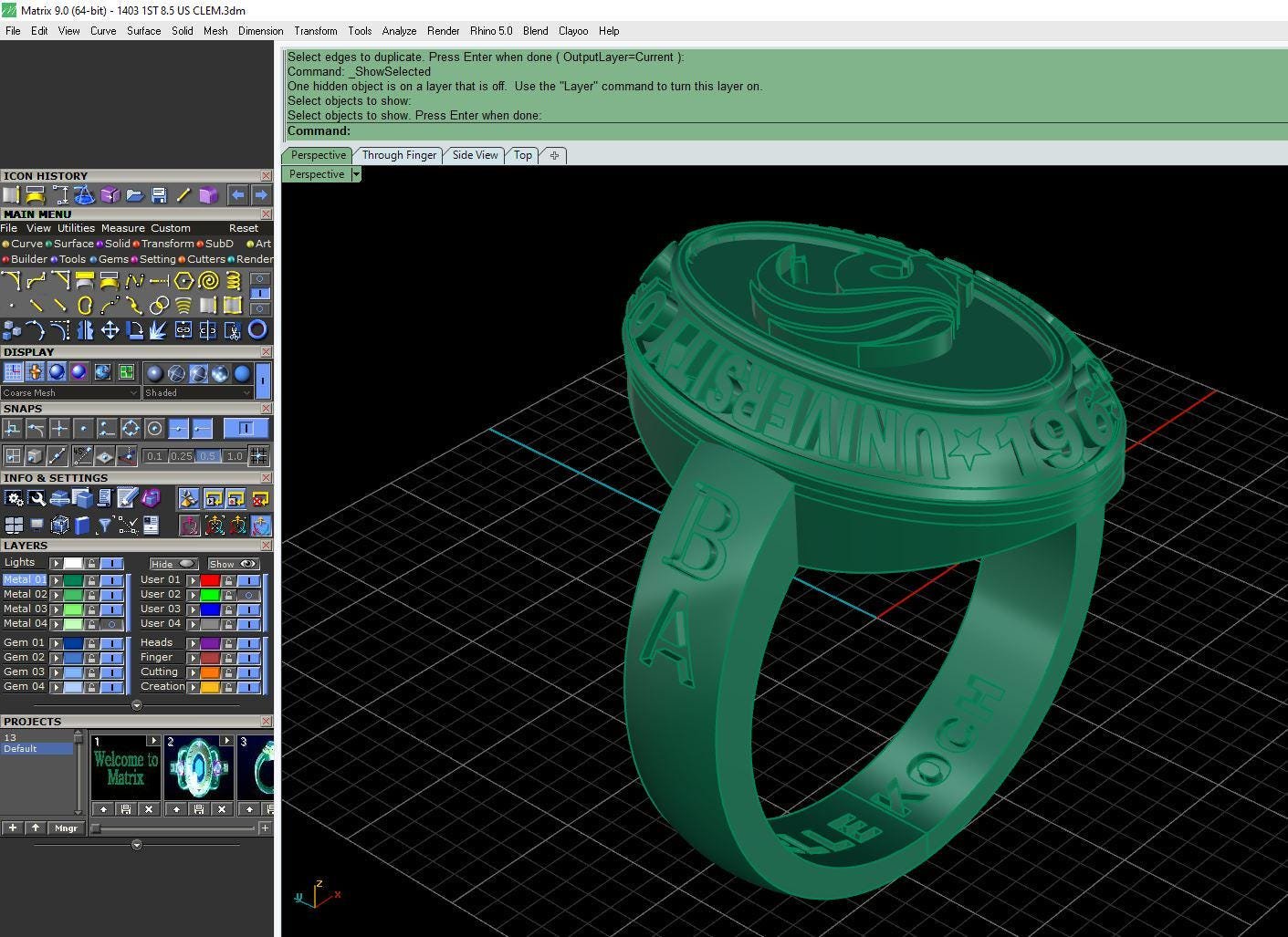Switch to the Through Finger viewport tab
This screenshot has width=1288, height=937.
coord(399,155)
